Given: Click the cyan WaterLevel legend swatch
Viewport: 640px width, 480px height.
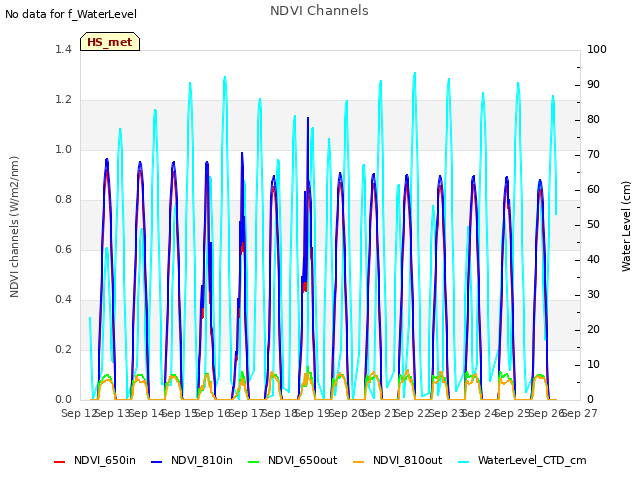Looking at the screenshot, I should [464, 462].
